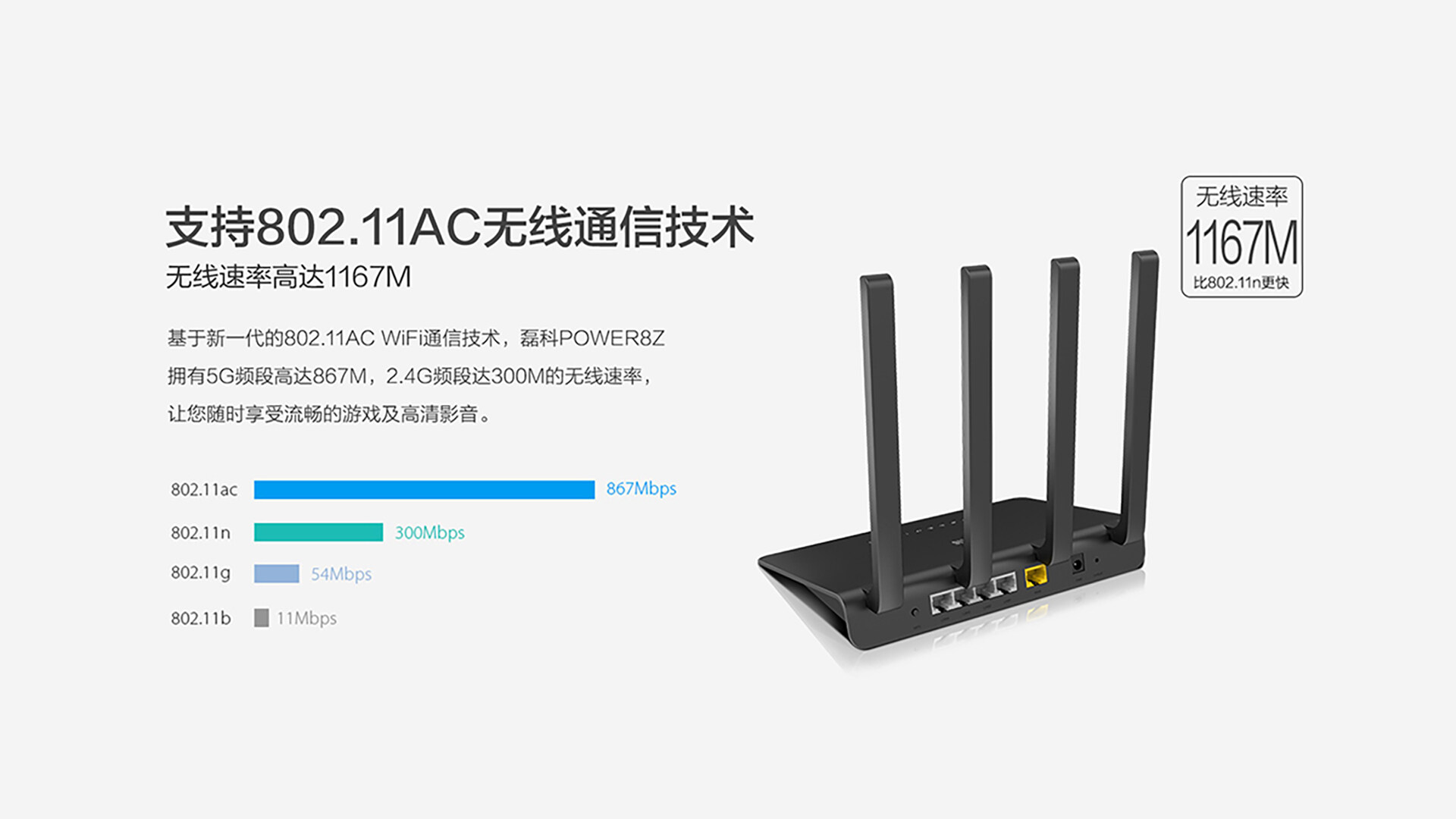
Task: Click the 1167M wireless speed badge
Action: point(1241,237)
